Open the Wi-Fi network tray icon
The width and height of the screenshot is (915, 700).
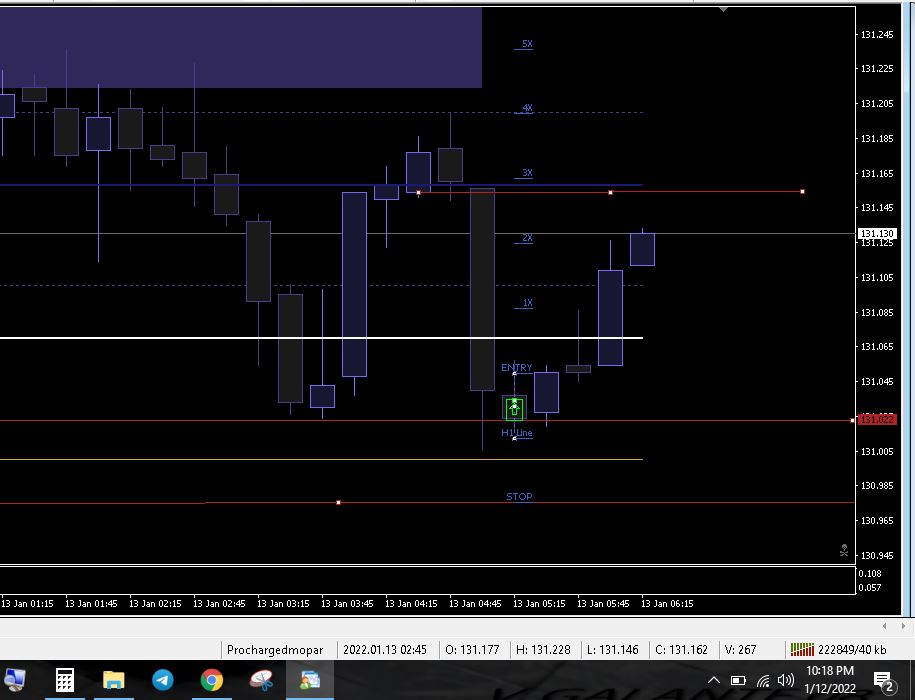click(x=763, y=680)
